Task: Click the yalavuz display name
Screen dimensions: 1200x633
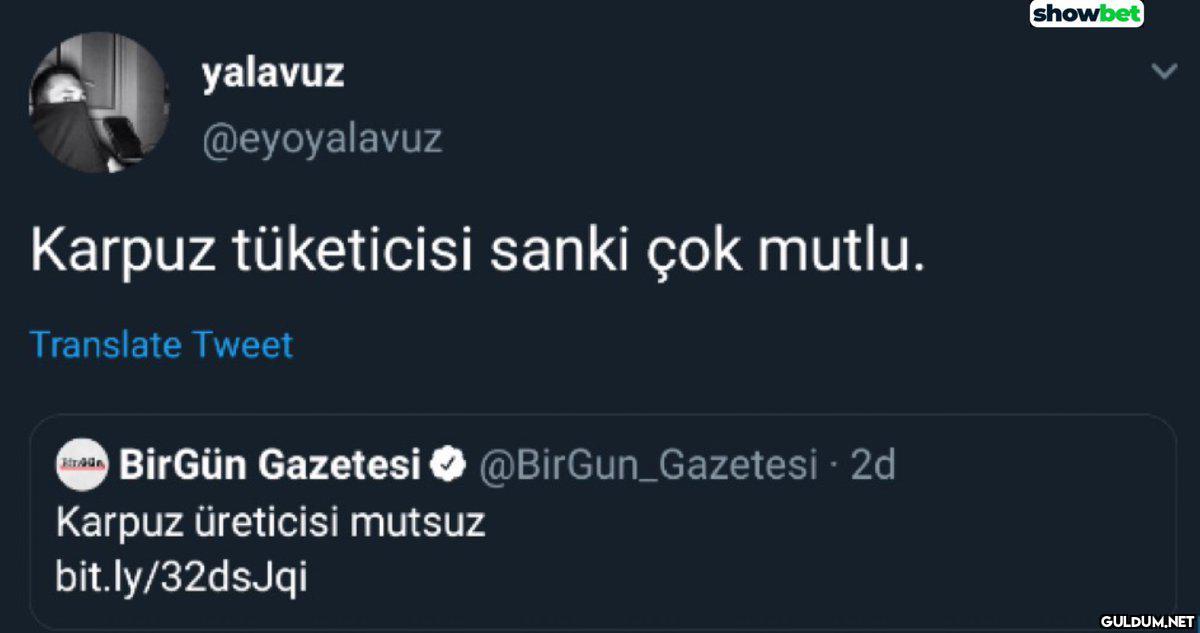Action: (272, 72)
